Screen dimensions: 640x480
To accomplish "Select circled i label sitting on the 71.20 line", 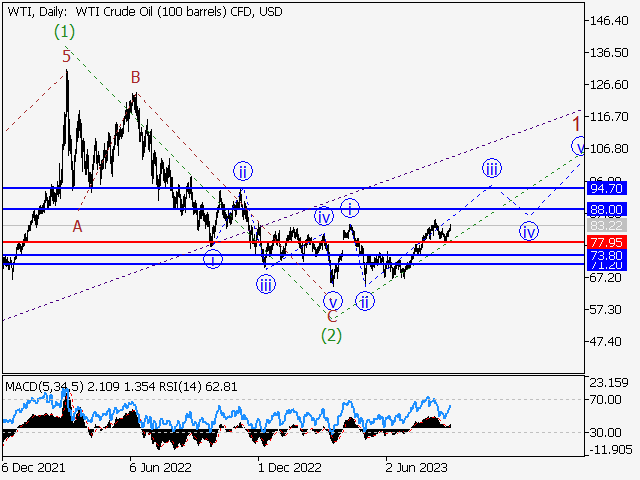I will coord(213,258).
